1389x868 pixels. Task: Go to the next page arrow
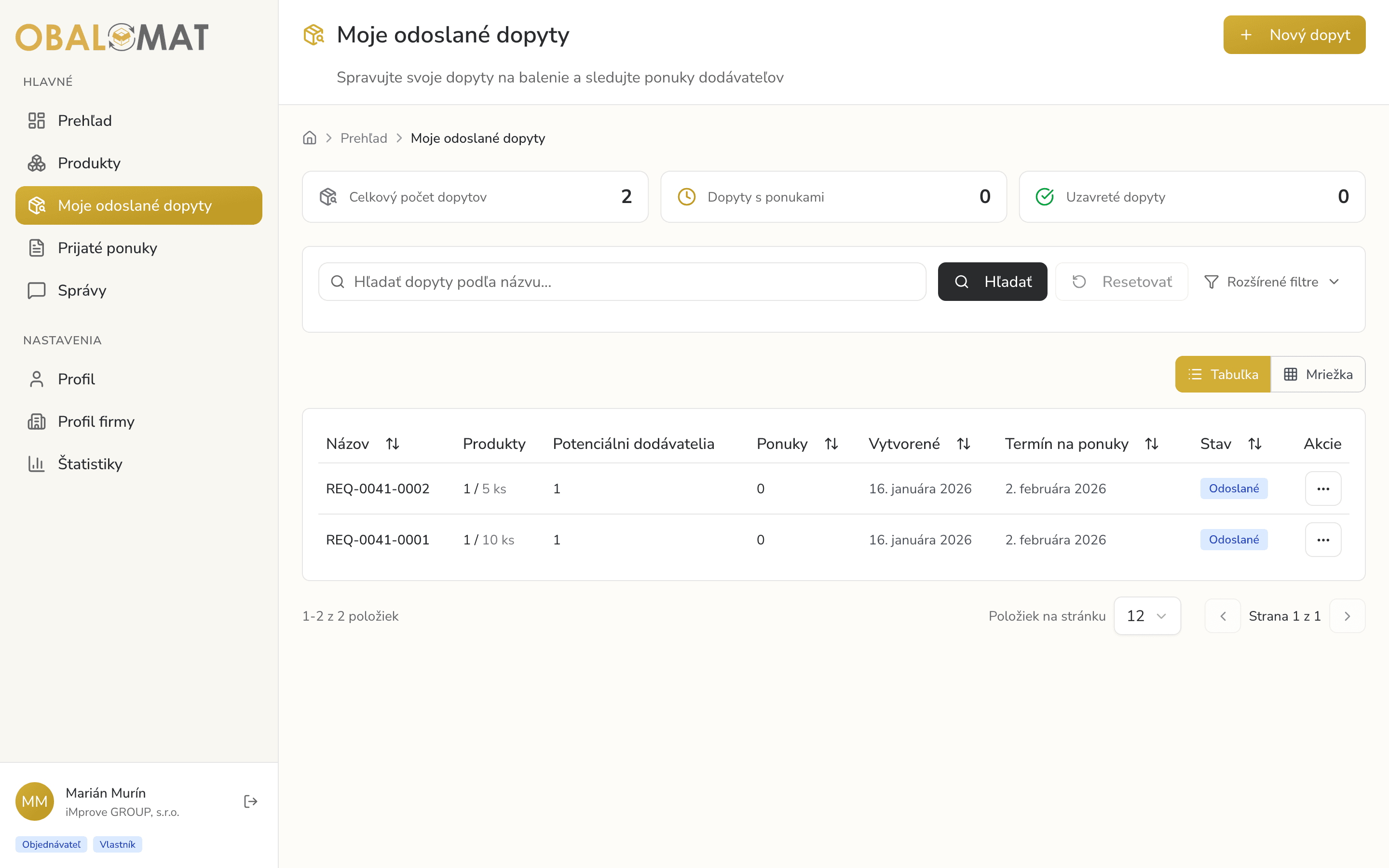point(1347,616)
